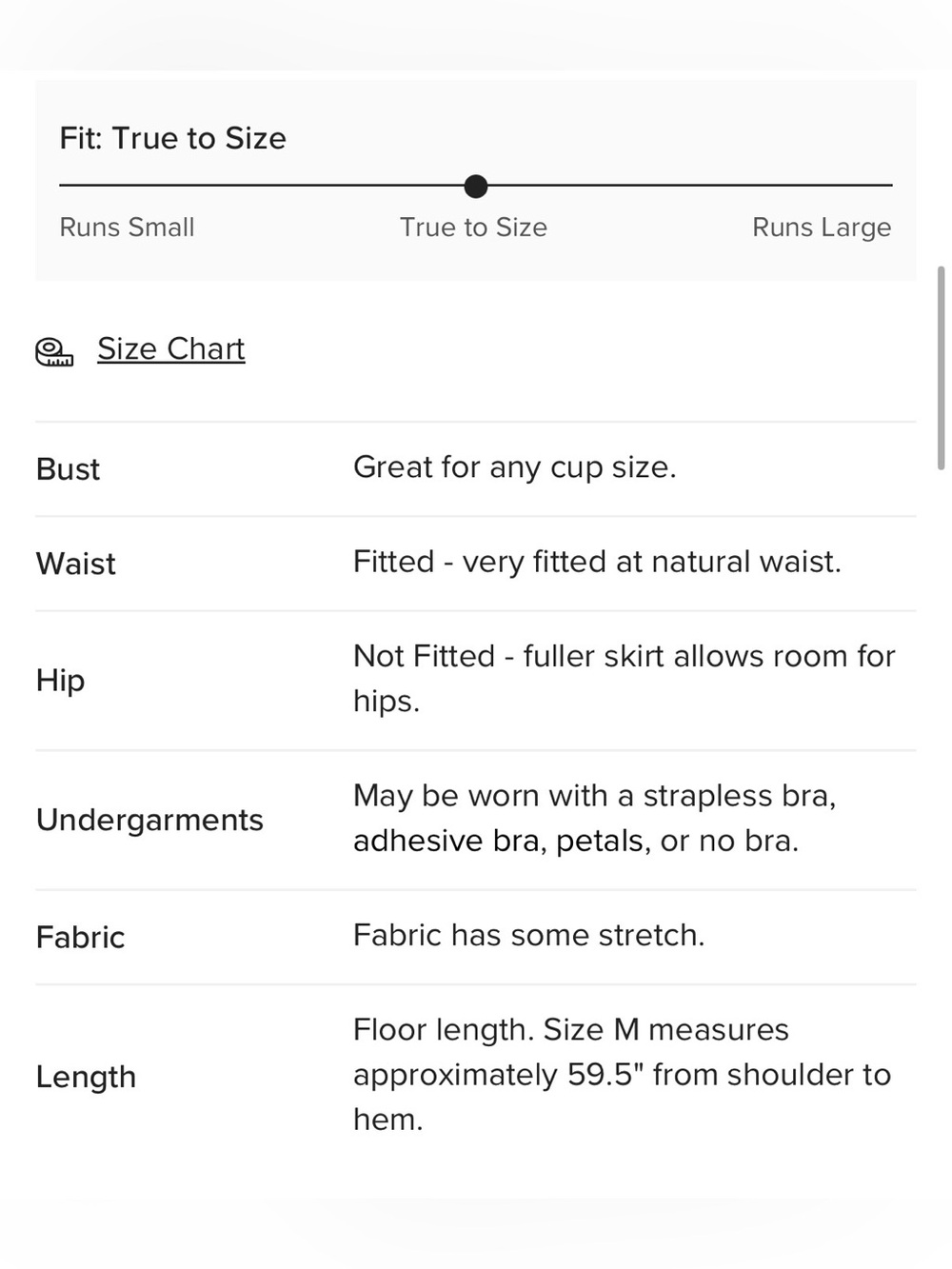Image resolution: width=952 pixels, height=1269 pixels.
Task: Click the page scrollbar
Action: coord(942,367)
